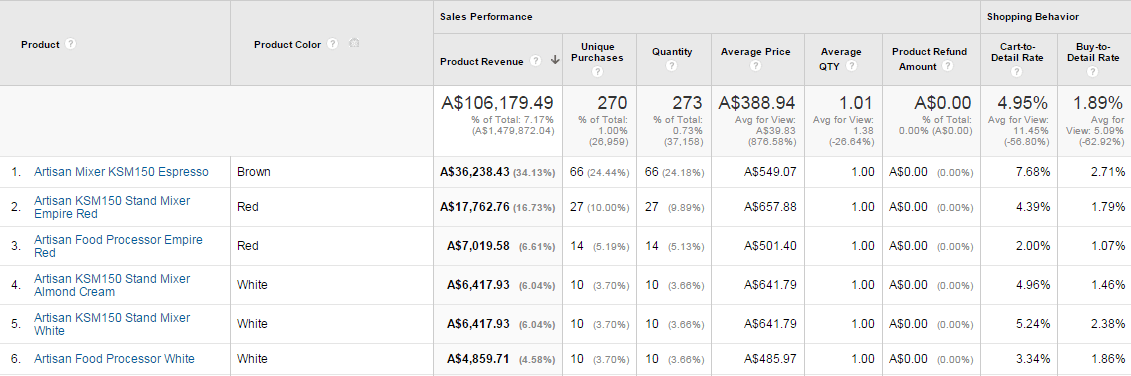Click help icon next to Average QTY
Screen dimensions: 1131x376
click(x=851, y=66)
